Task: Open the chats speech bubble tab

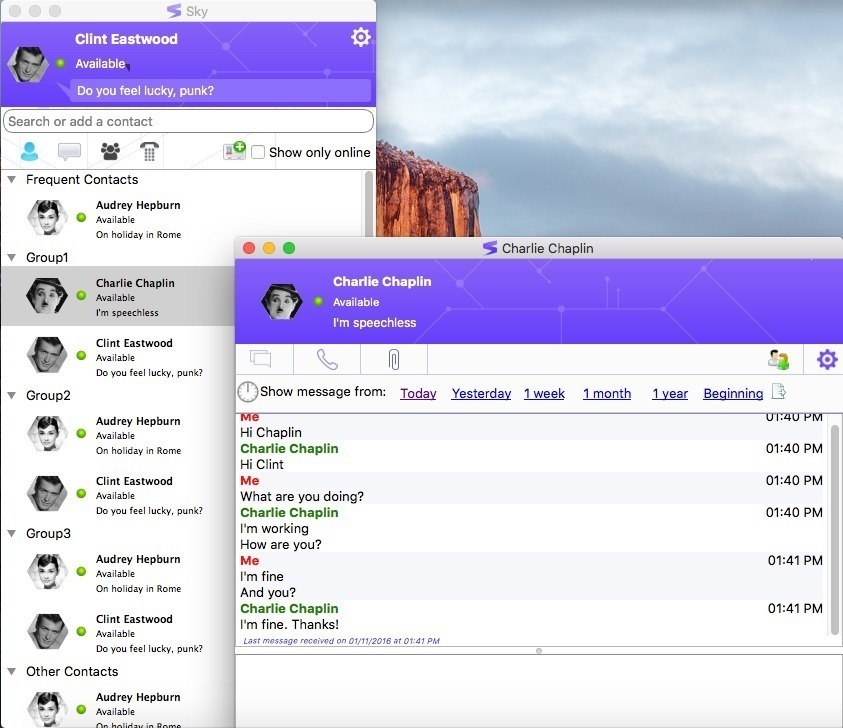Action: pos(69,152)
